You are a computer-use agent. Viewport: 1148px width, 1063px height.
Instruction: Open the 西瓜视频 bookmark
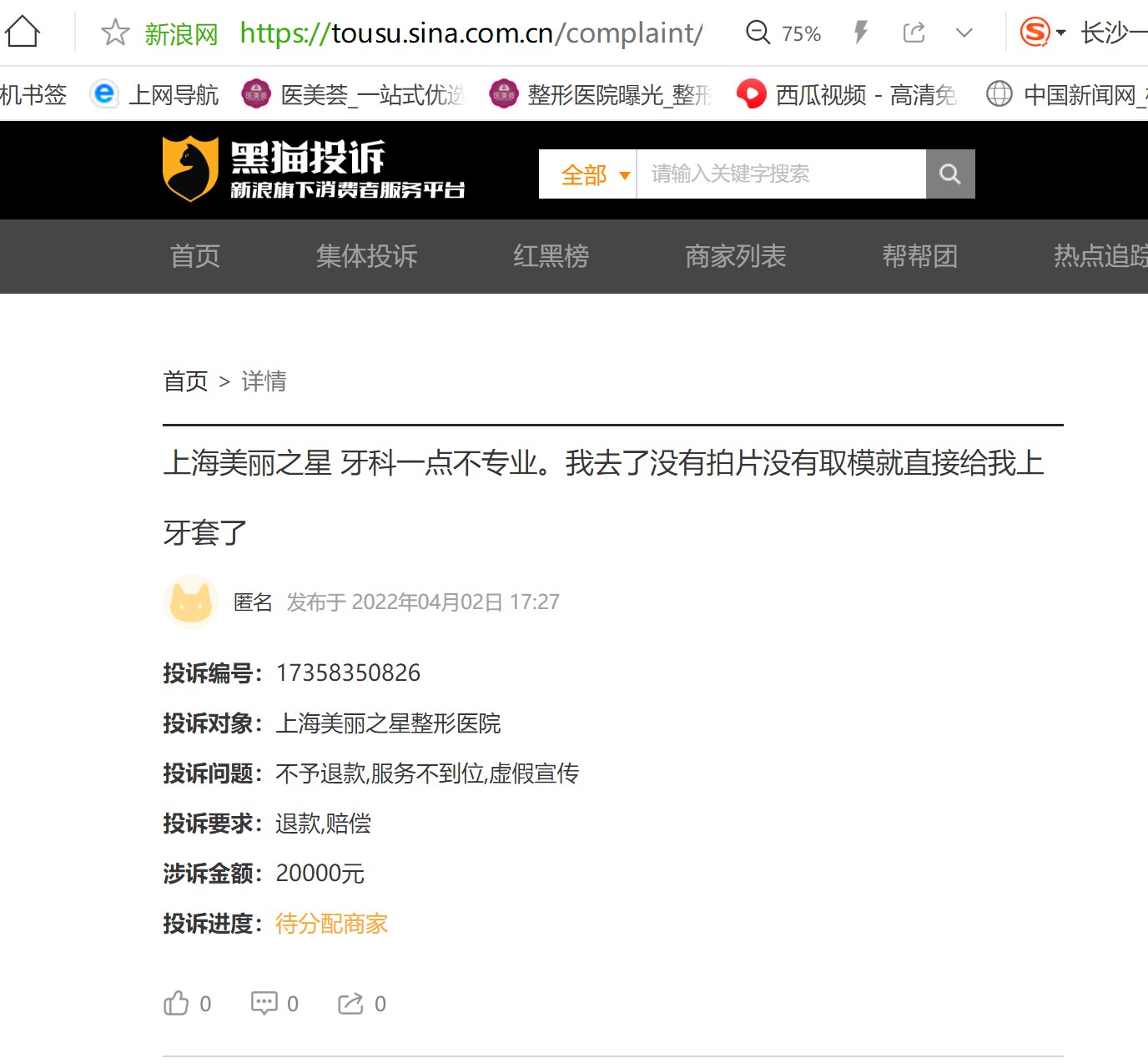coord(847,94)
